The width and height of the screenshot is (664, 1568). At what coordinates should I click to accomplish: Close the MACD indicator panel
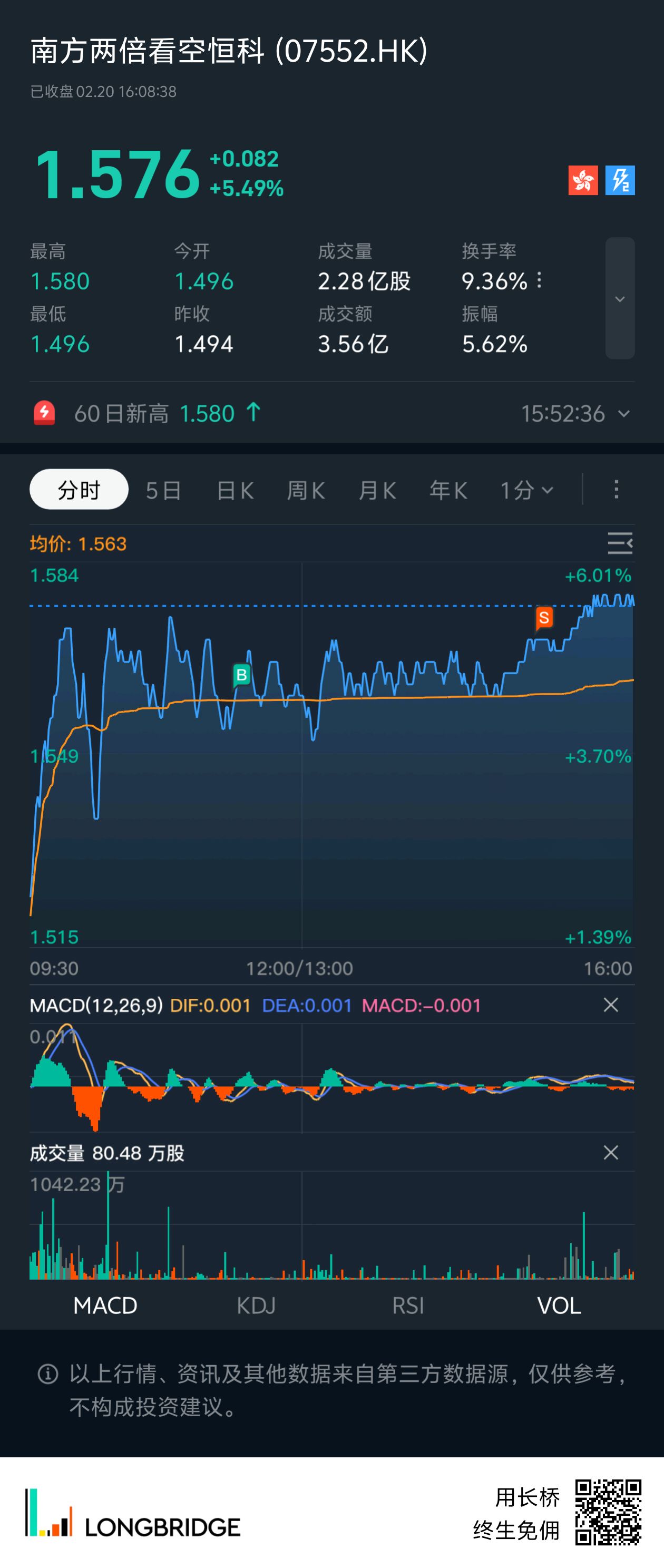coord(610,1005)
